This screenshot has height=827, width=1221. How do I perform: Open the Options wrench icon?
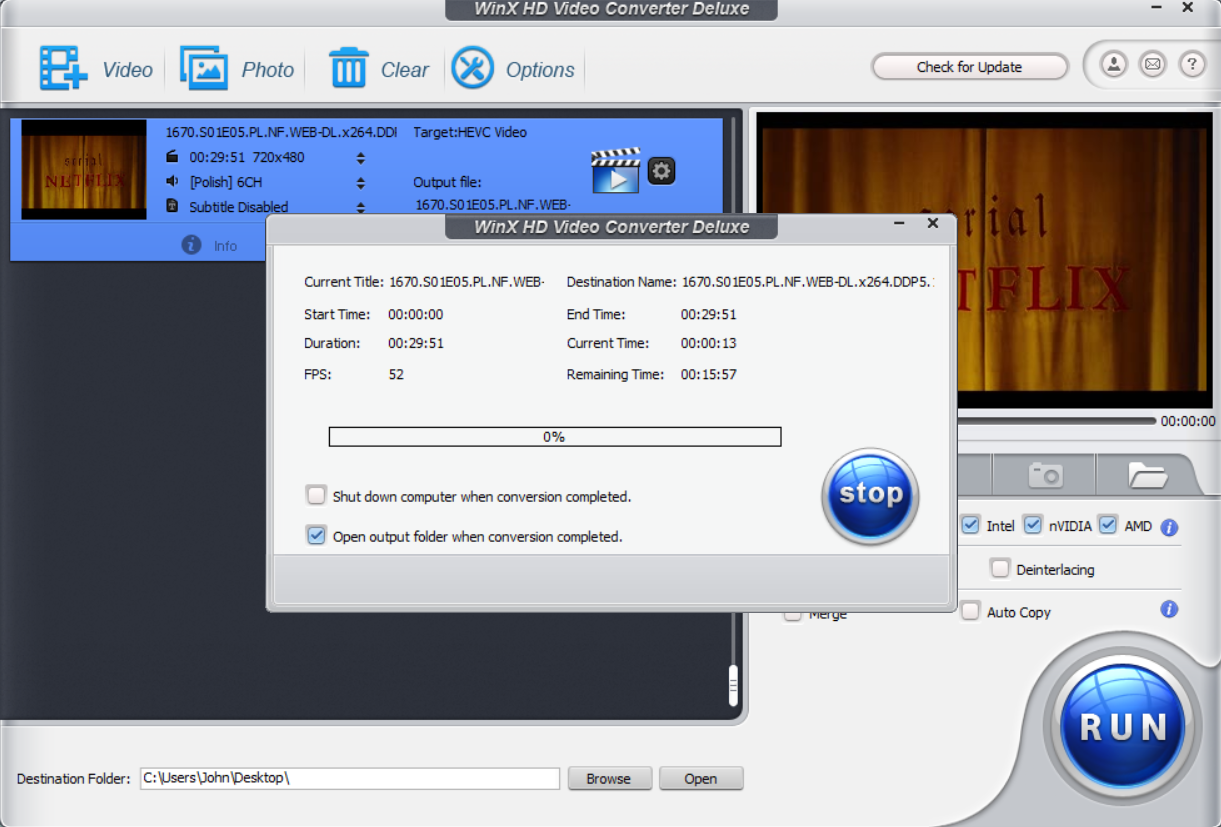tap(473, 69)
